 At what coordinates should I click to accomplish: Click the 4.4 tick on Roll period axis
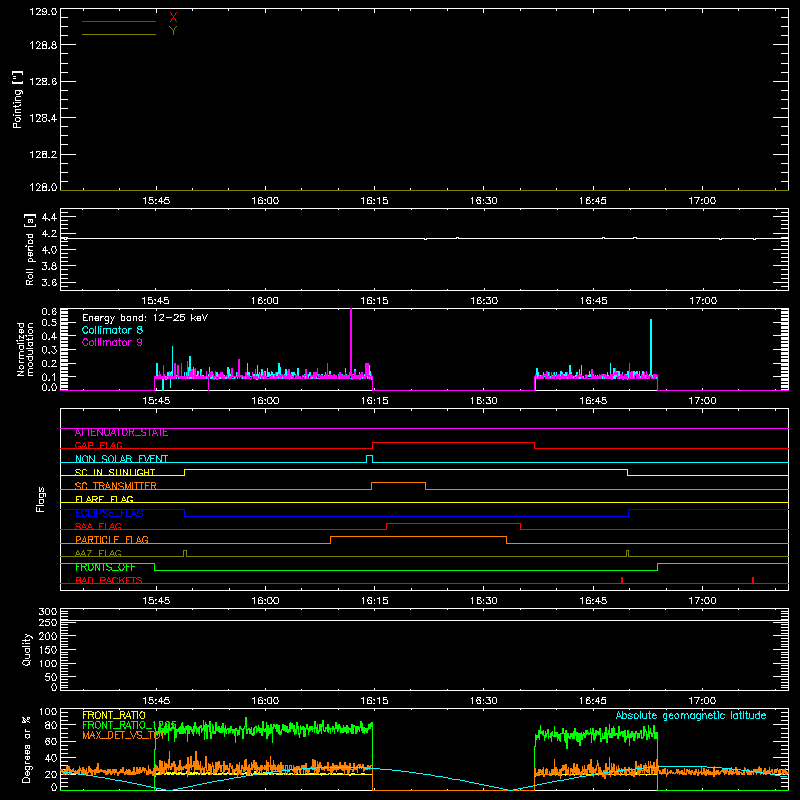[x=49, y=217]
